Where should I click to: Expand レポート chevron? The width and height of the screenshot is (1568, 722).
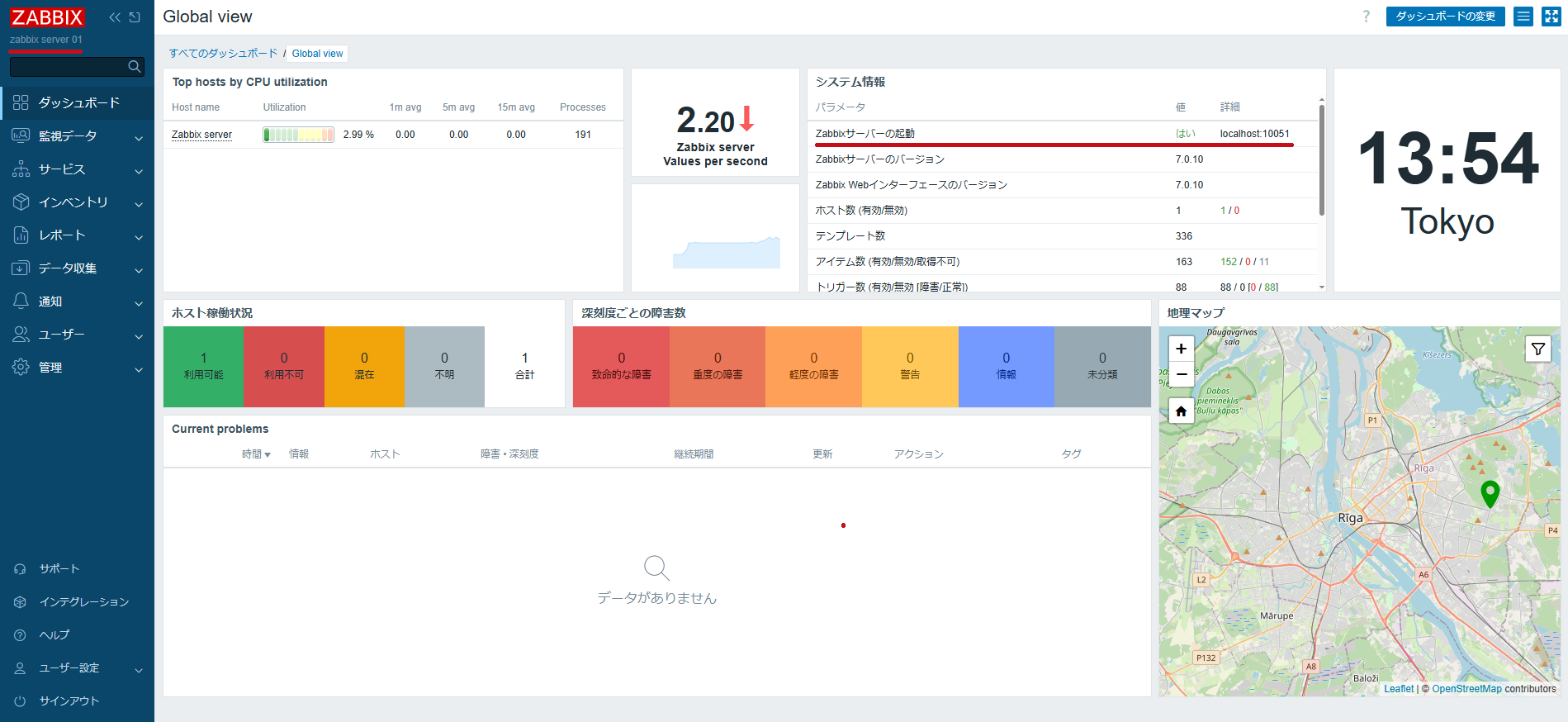click(x=139, y=237)
